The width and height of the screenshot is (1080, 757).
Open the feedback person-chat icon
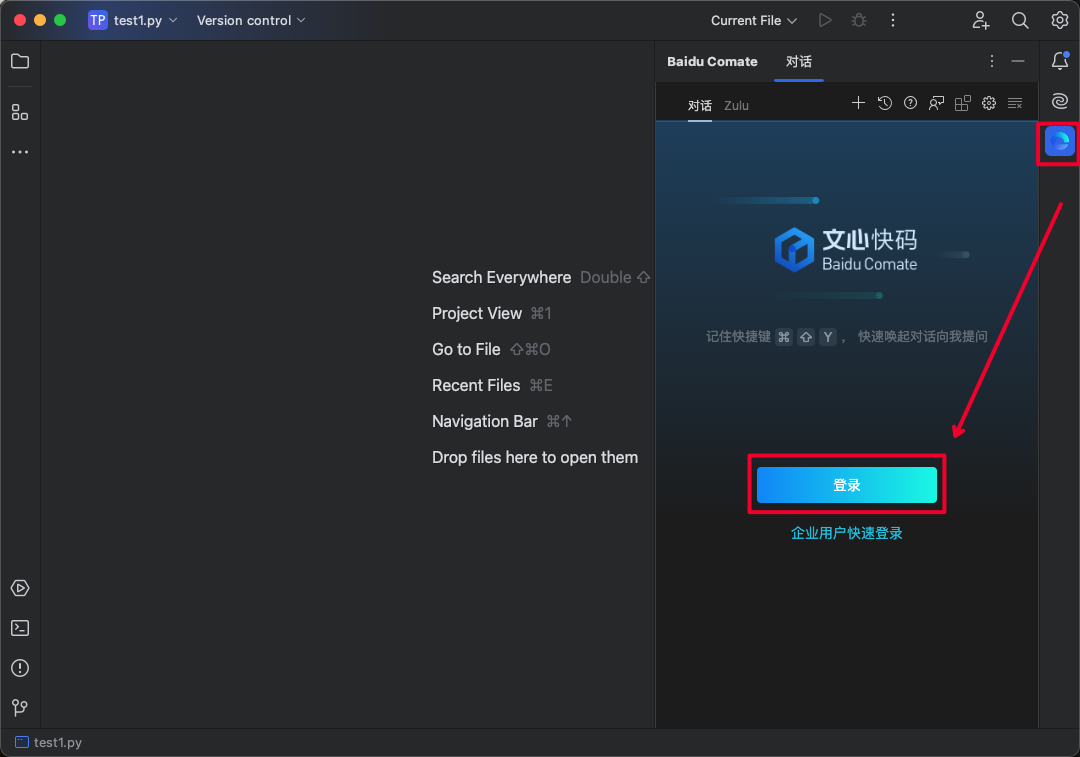(936, 103)
